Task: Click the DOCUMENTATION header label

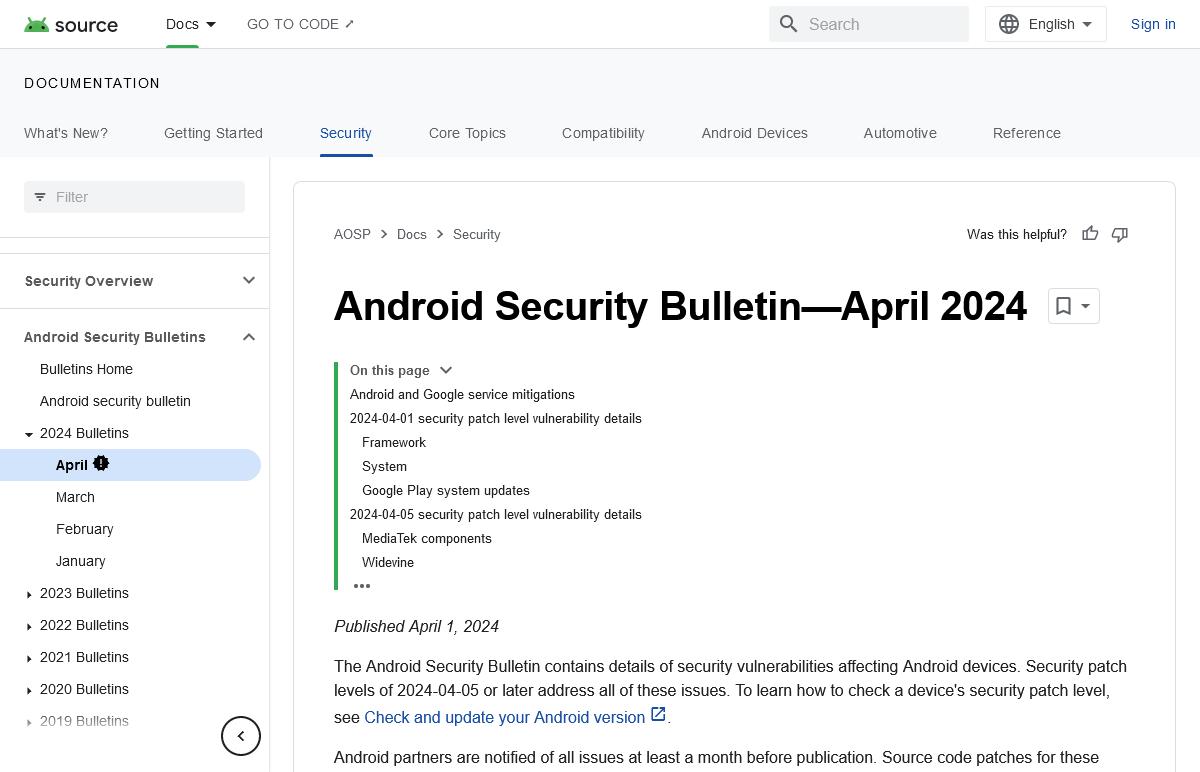Action: tap(92, 83)
